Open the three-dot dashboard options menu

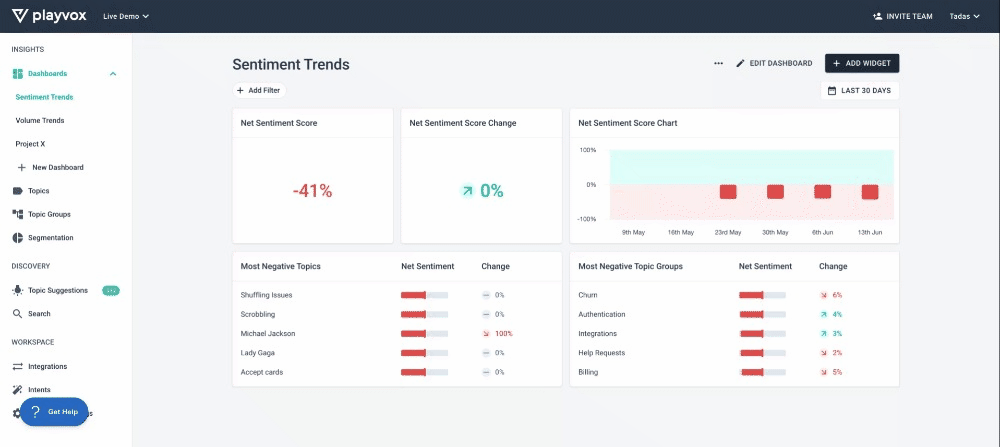coord(719,63)
